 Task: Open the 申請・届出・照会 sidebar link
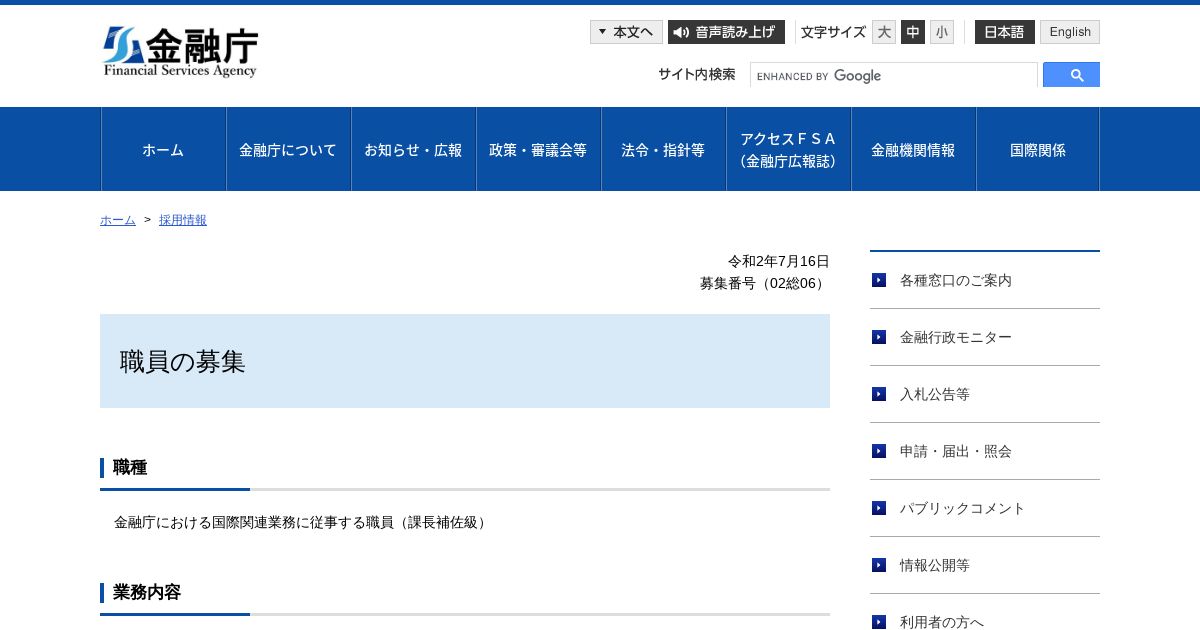(x=956, y=451)
